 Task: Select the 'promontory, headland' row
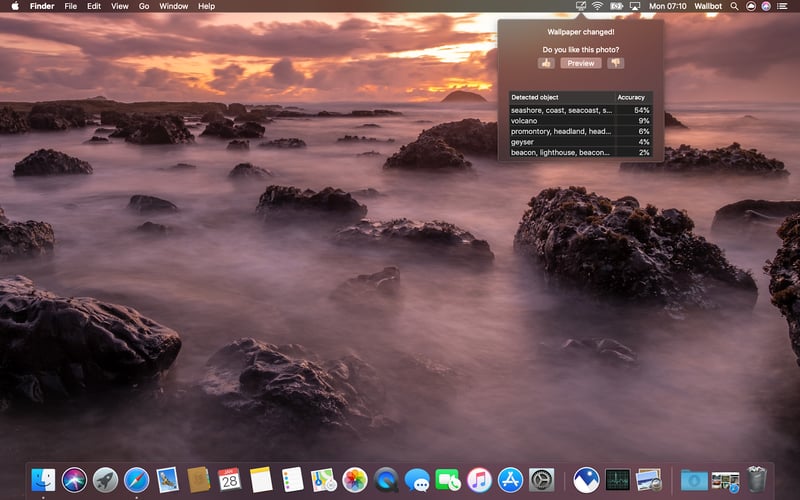tap(581, 132)
